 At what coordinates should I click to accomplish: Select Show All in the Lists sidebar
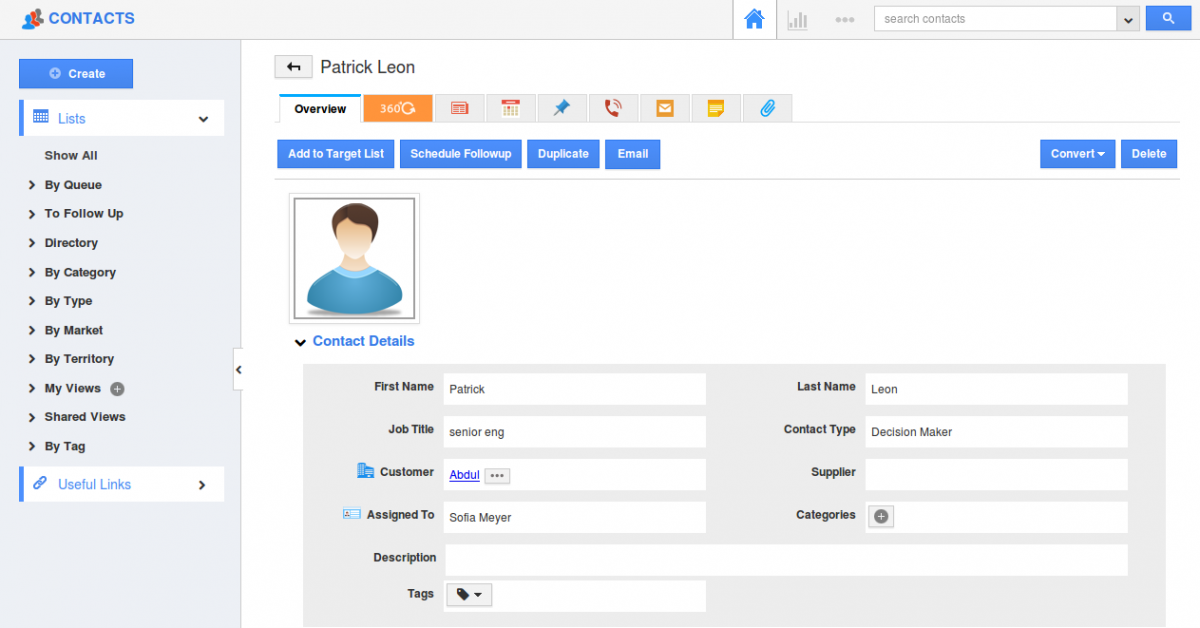[x=70, y=155]
